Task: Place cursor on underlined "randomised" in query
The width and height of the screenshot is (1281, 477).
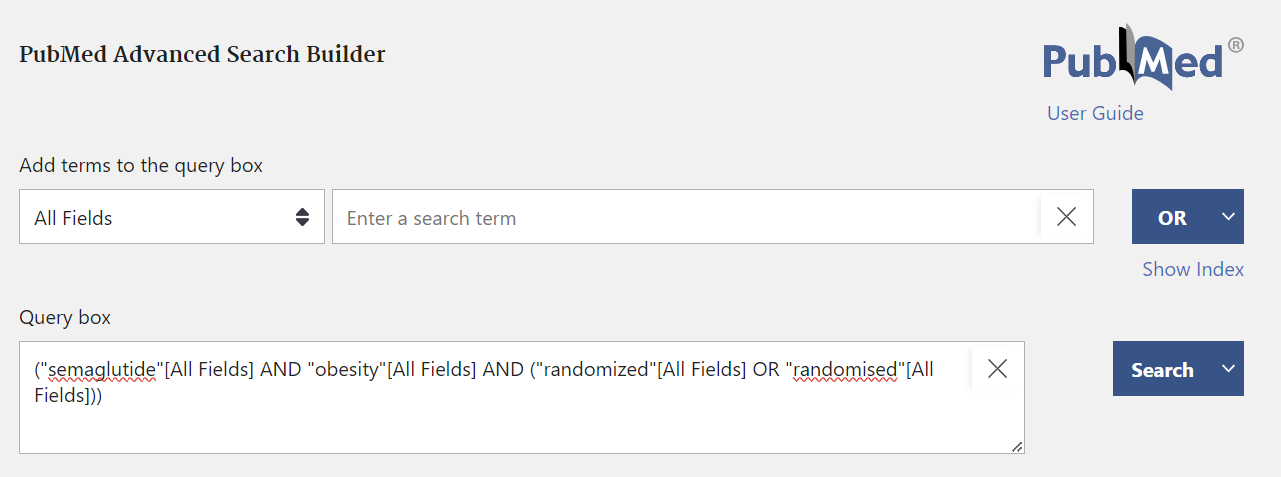Action: [x=845, y=370]
